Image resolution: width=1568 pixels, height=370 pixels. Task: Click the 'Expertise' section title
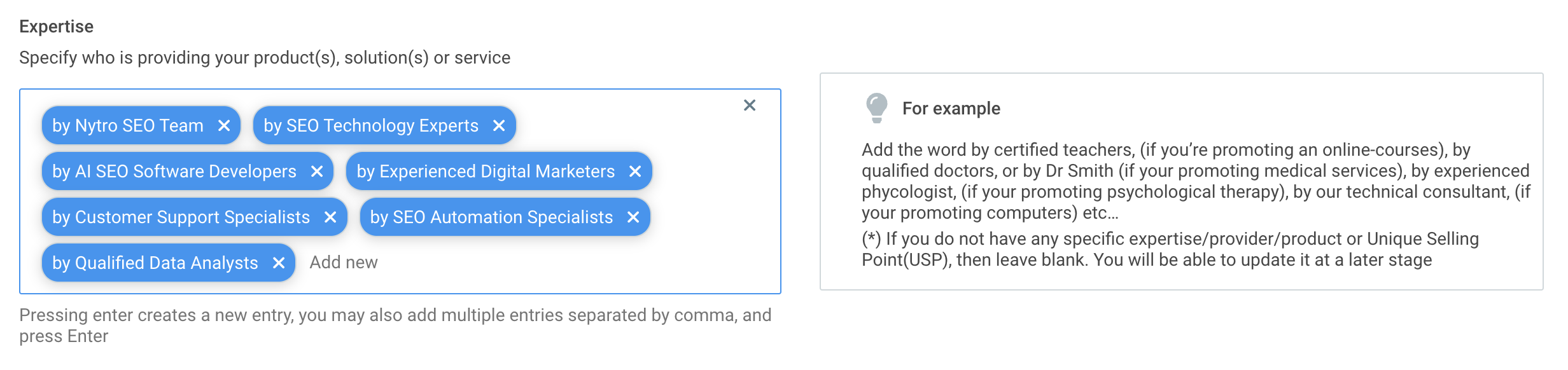coord(57,27)
